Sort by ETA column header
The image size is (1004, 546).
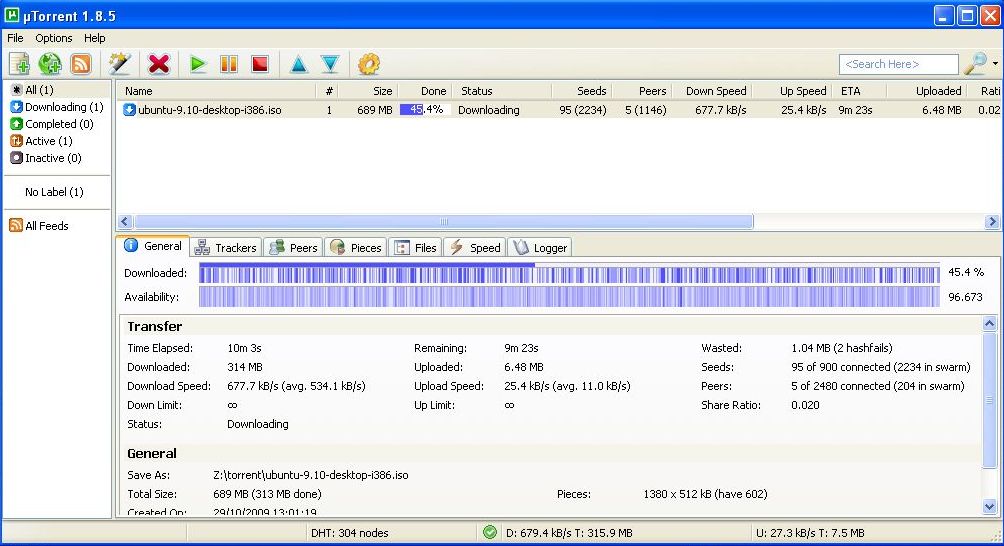(857, 91)
